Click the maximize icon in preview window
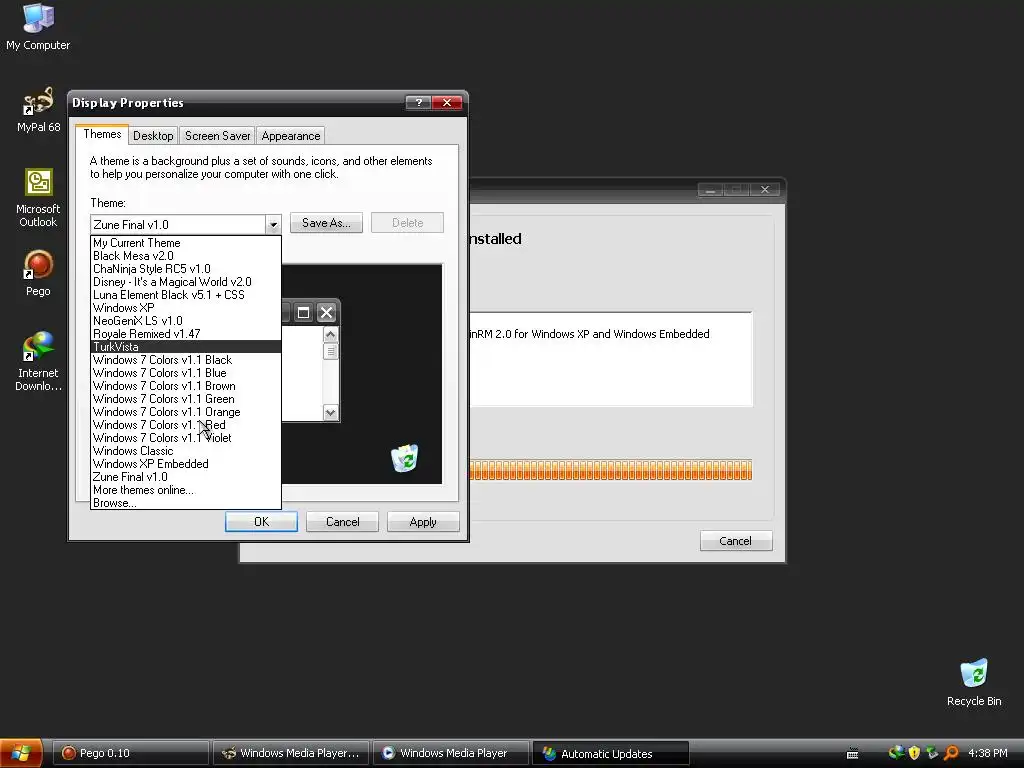 (x=303, y=313)
